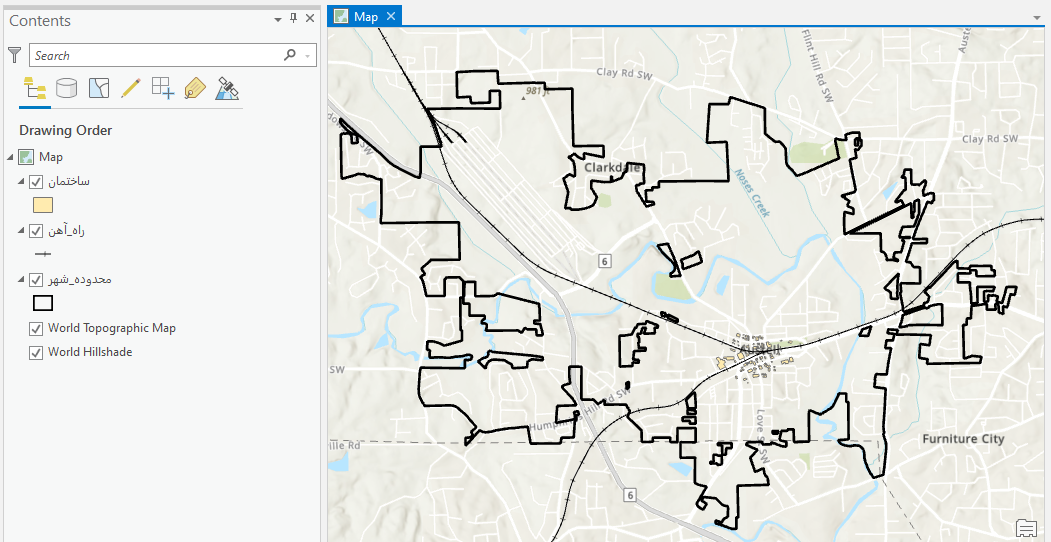Open the map view tabs dropdown arrow
Viewport: 1051px width, 542px height.
[x=1037, y=18]
